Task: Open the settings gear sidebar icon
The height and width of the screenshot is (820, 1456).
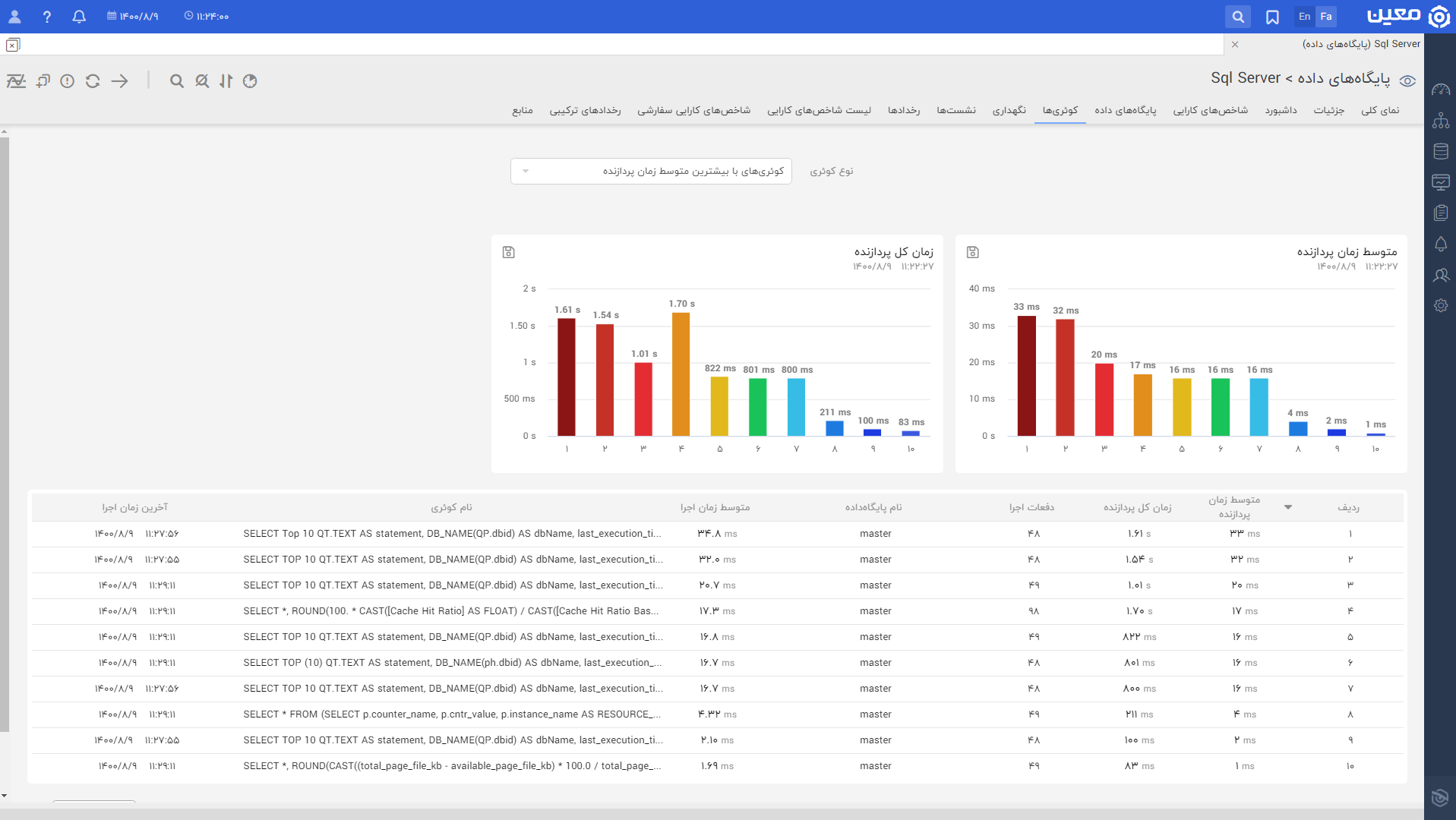Action: (1441, 305)
